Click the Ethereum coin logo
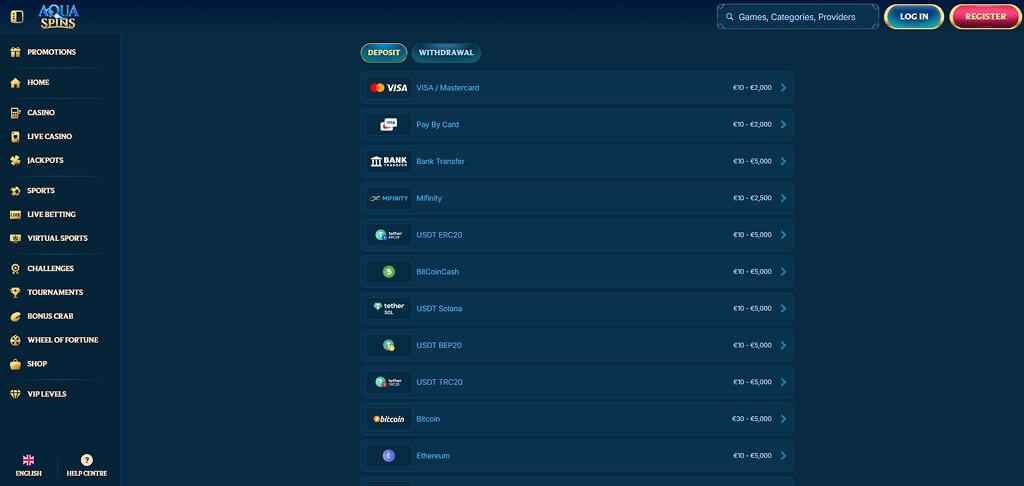The width and height of the screenshot is (1024, 486). click(389, 455)
